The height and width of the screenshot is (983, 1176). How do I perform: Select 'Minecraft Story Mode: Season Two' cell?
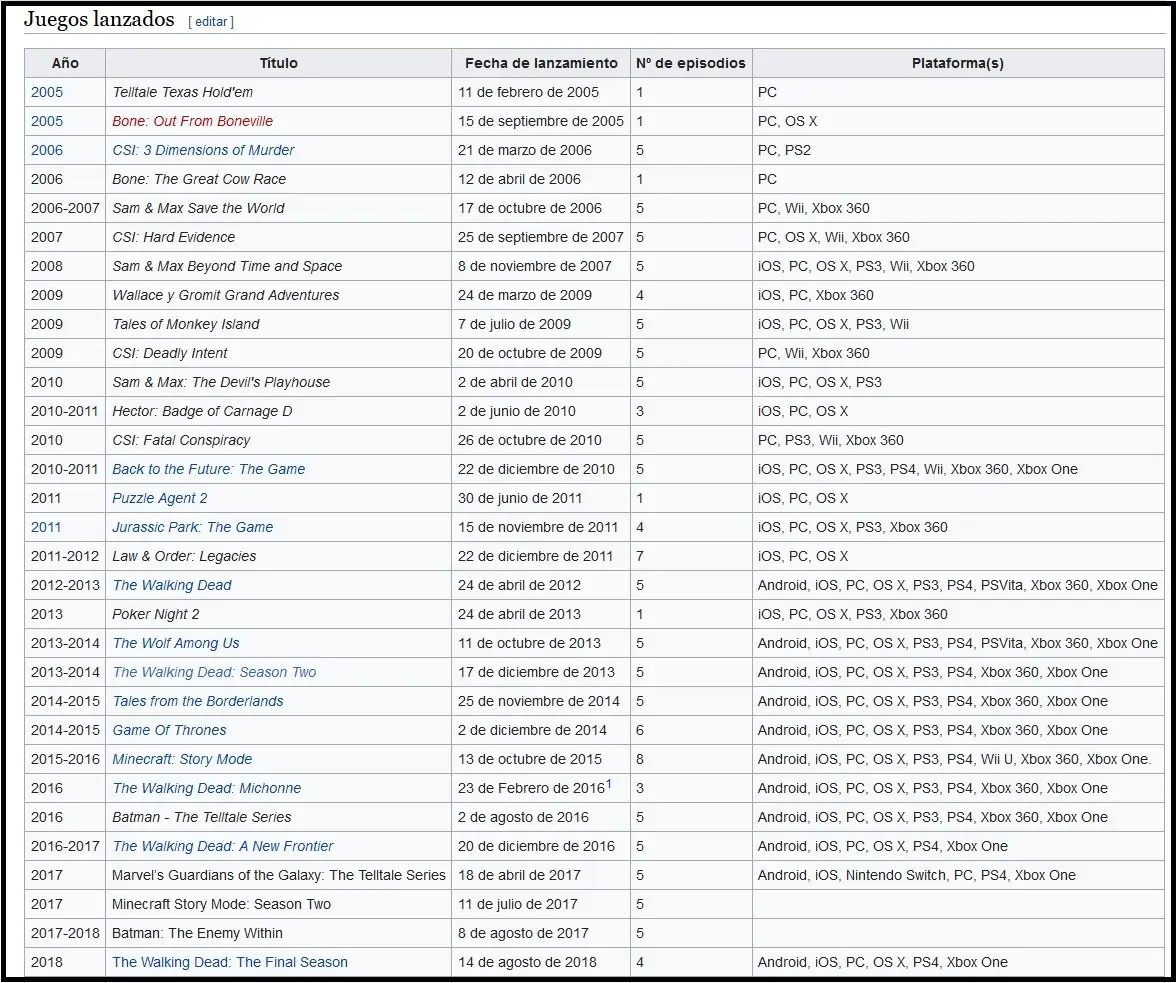pos(278,905)
